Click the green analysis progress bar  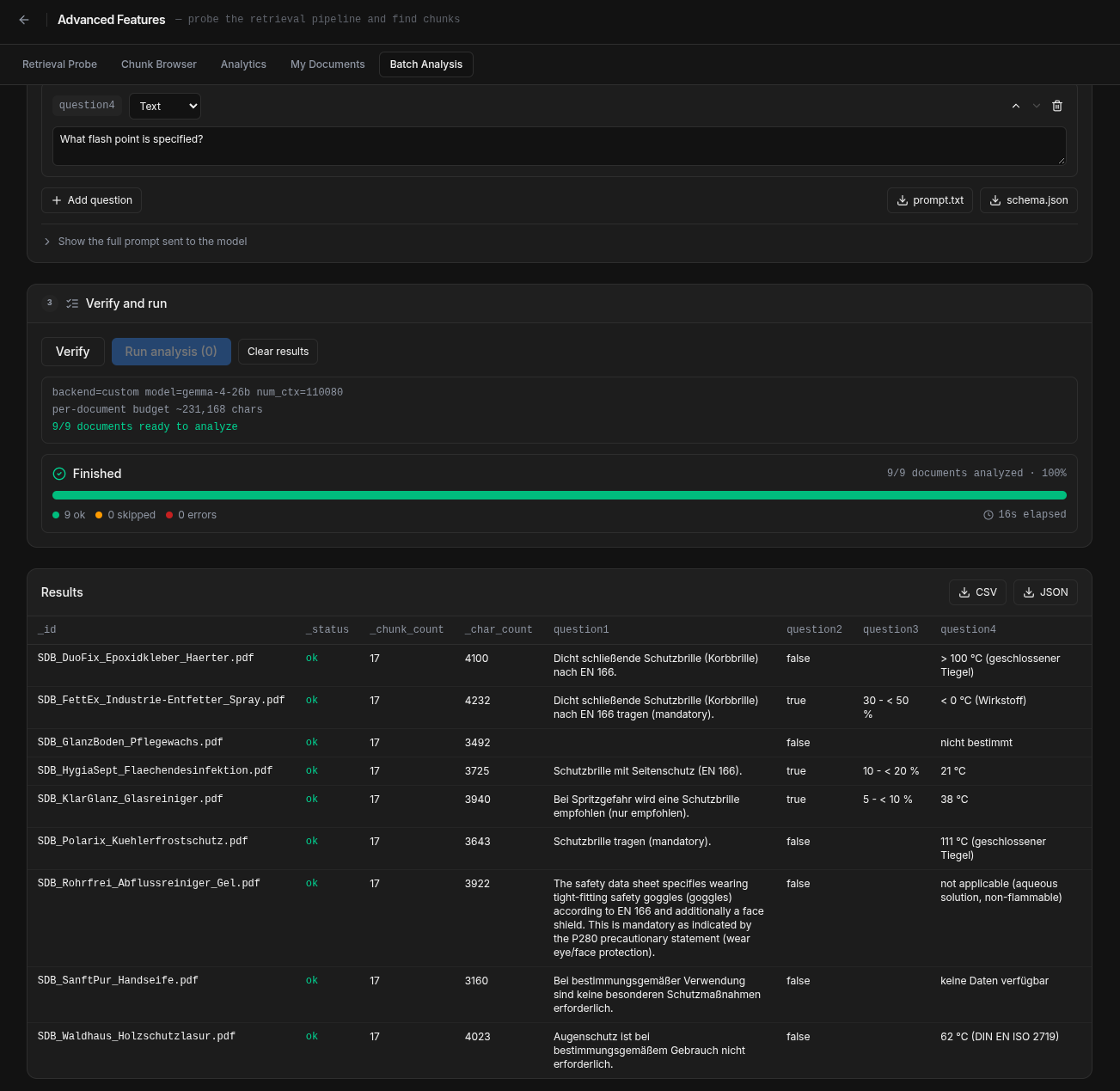(x=560, y=495)
